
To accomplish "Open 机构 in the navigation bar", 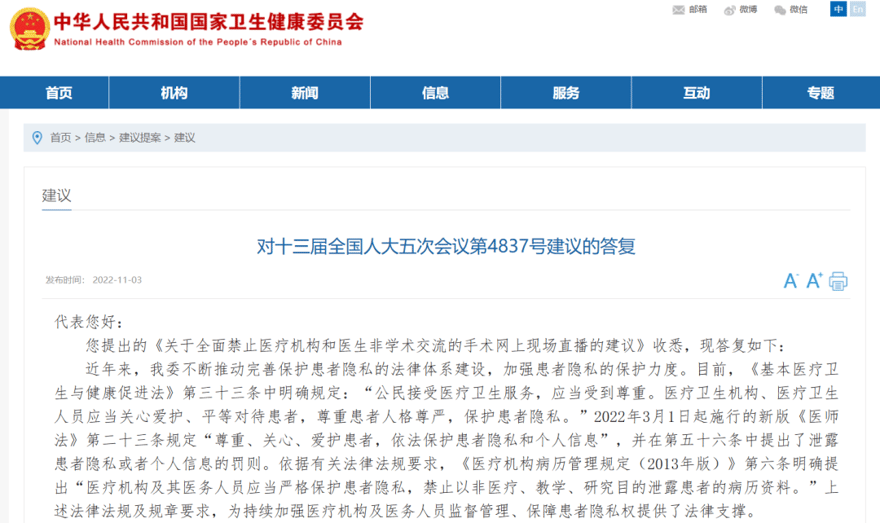I will click(x=174, y=93).
